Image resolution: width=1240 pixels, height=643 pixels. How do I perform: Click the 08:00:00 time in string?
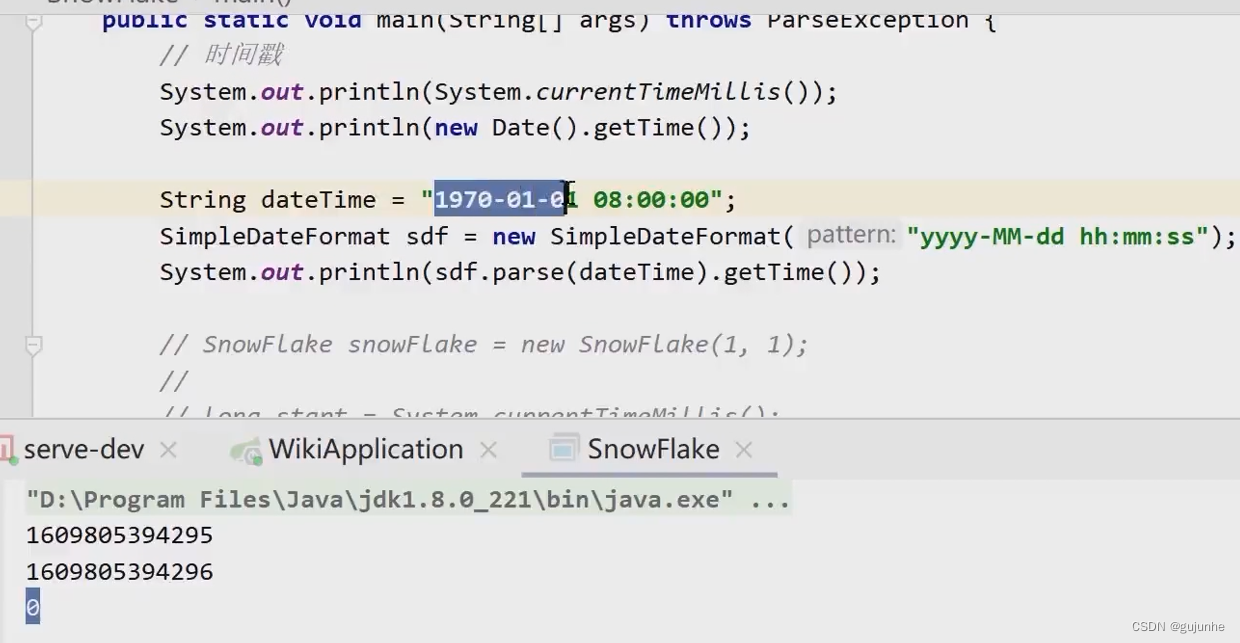pyautogui.click(x=651, y=199)
